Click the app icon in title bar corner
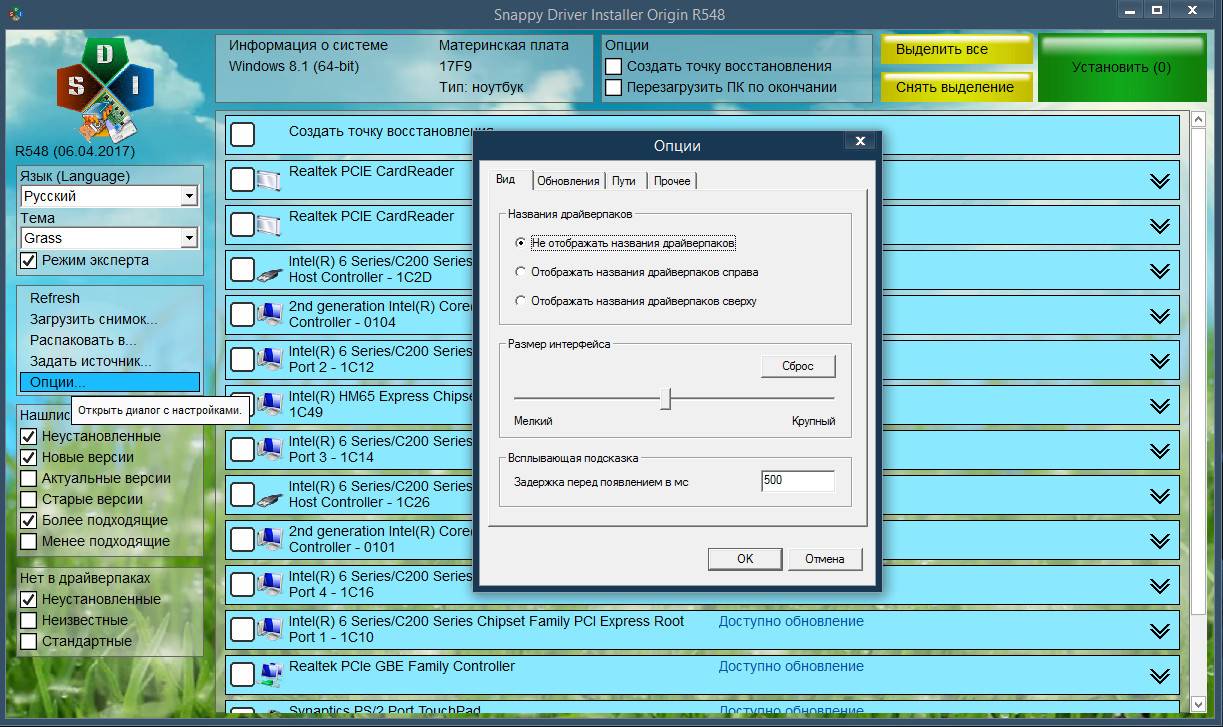The image size is (1223, 727). pyautogui.click(x=14, y=14)
